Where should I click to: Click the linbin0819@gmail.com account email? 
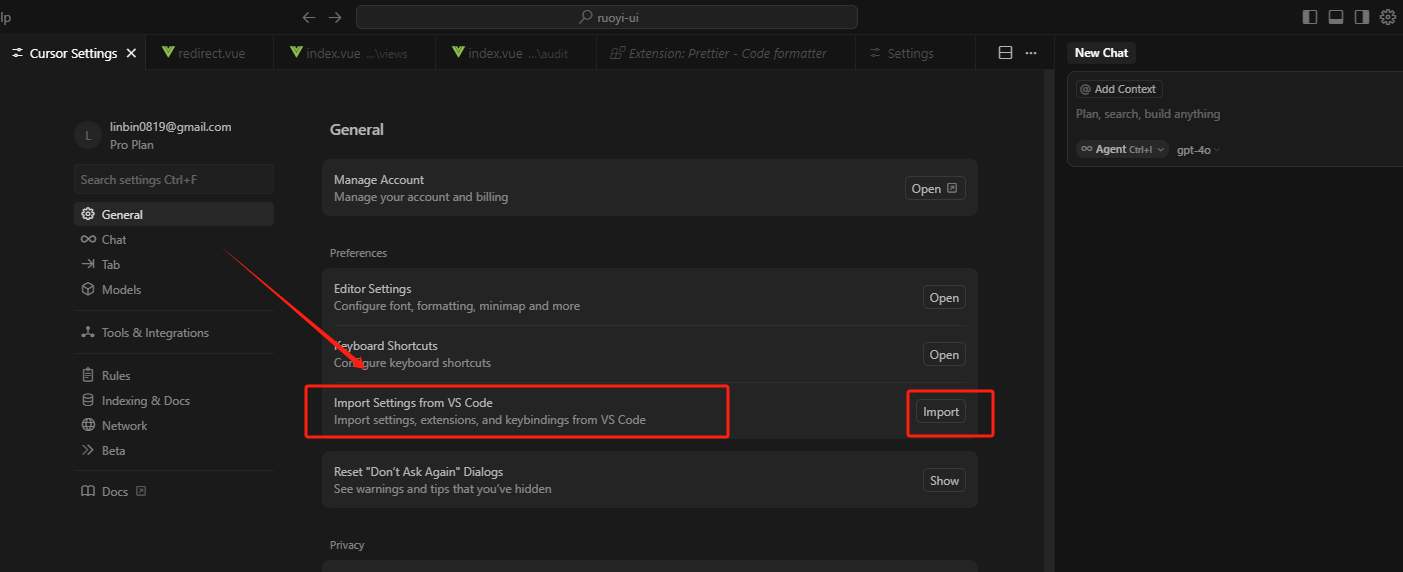tap(170, 127)
